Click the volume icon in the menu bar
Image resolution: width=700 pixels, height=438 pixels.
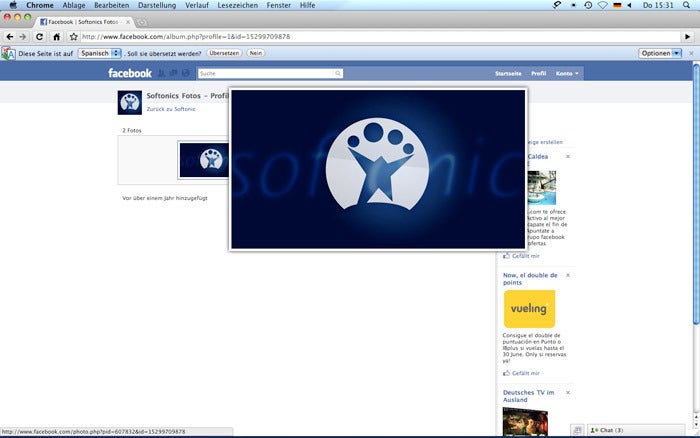(629, 5)
